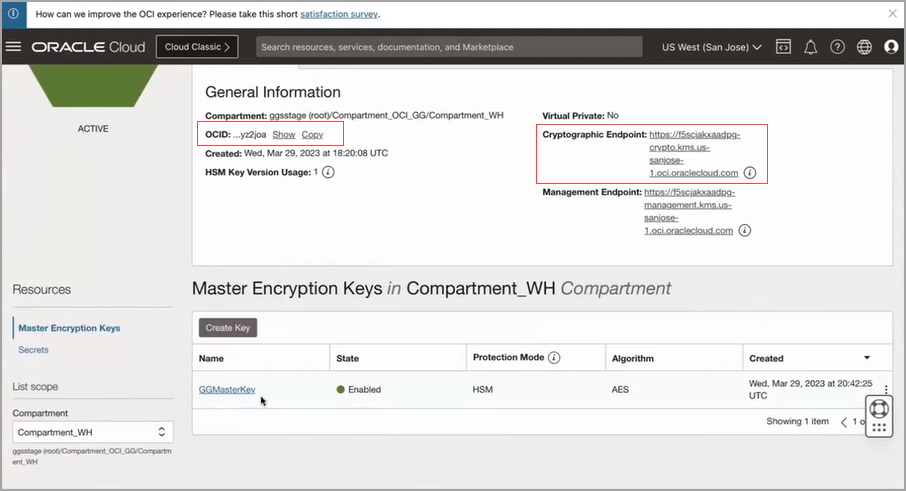Dismiss the satisfaction survey banner
The image size is (906, 491).
[893, 14]
